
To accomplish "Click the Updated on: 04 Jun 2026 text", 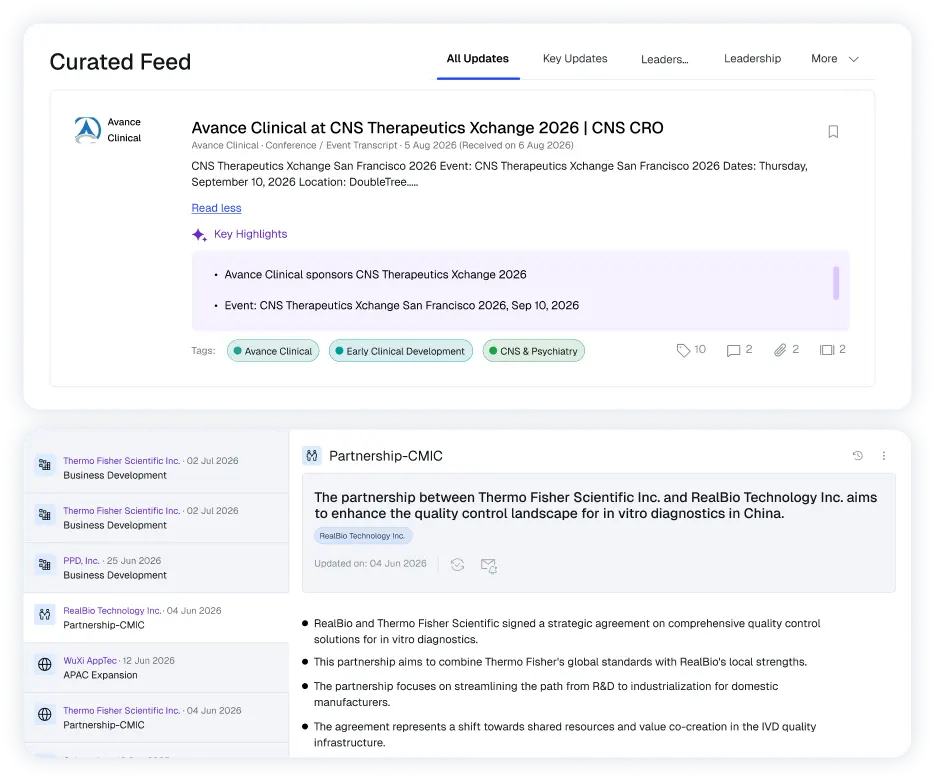I will [370, 563].
